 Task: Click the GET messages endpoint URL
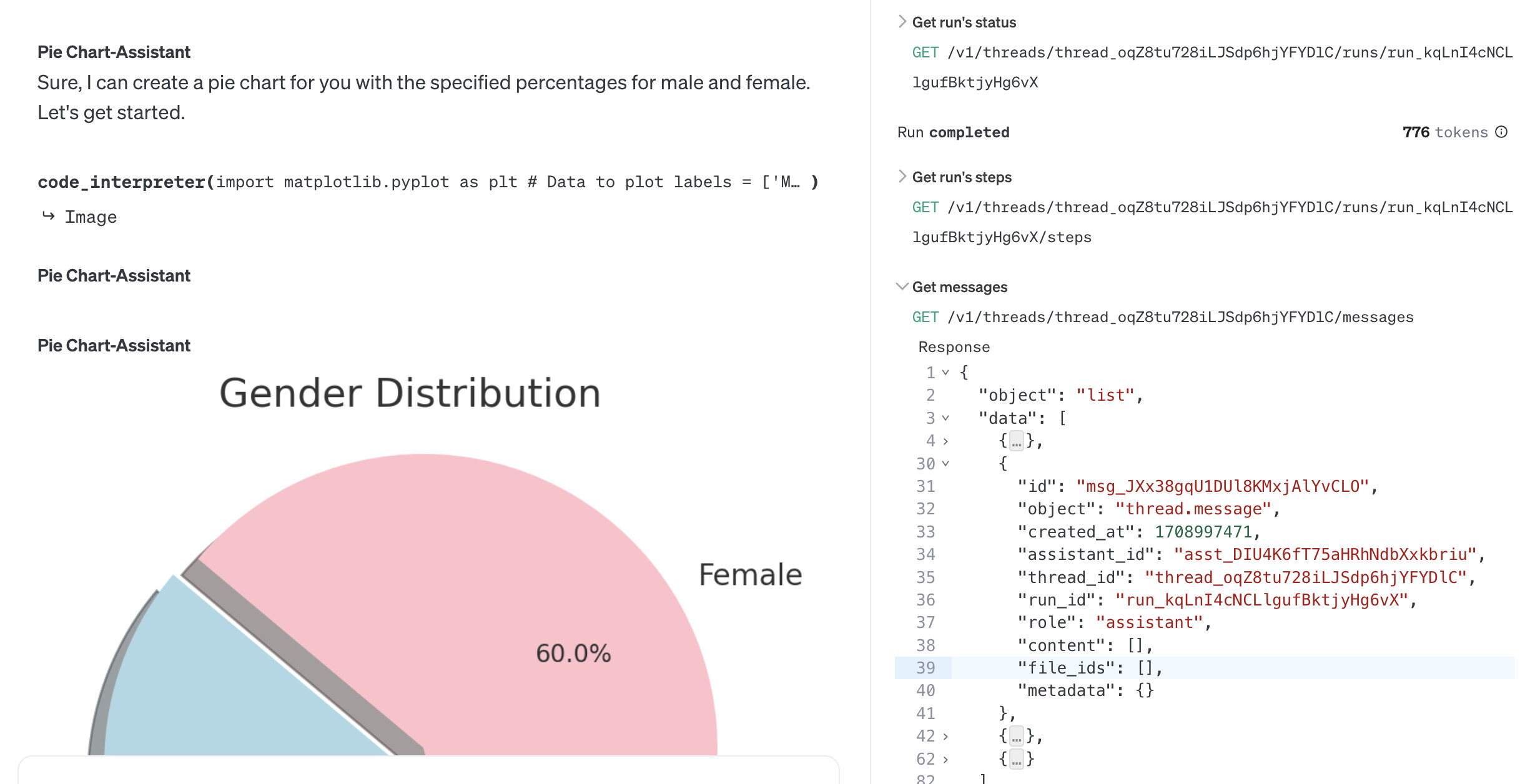pyautogui.click(x=1163, y=317)
